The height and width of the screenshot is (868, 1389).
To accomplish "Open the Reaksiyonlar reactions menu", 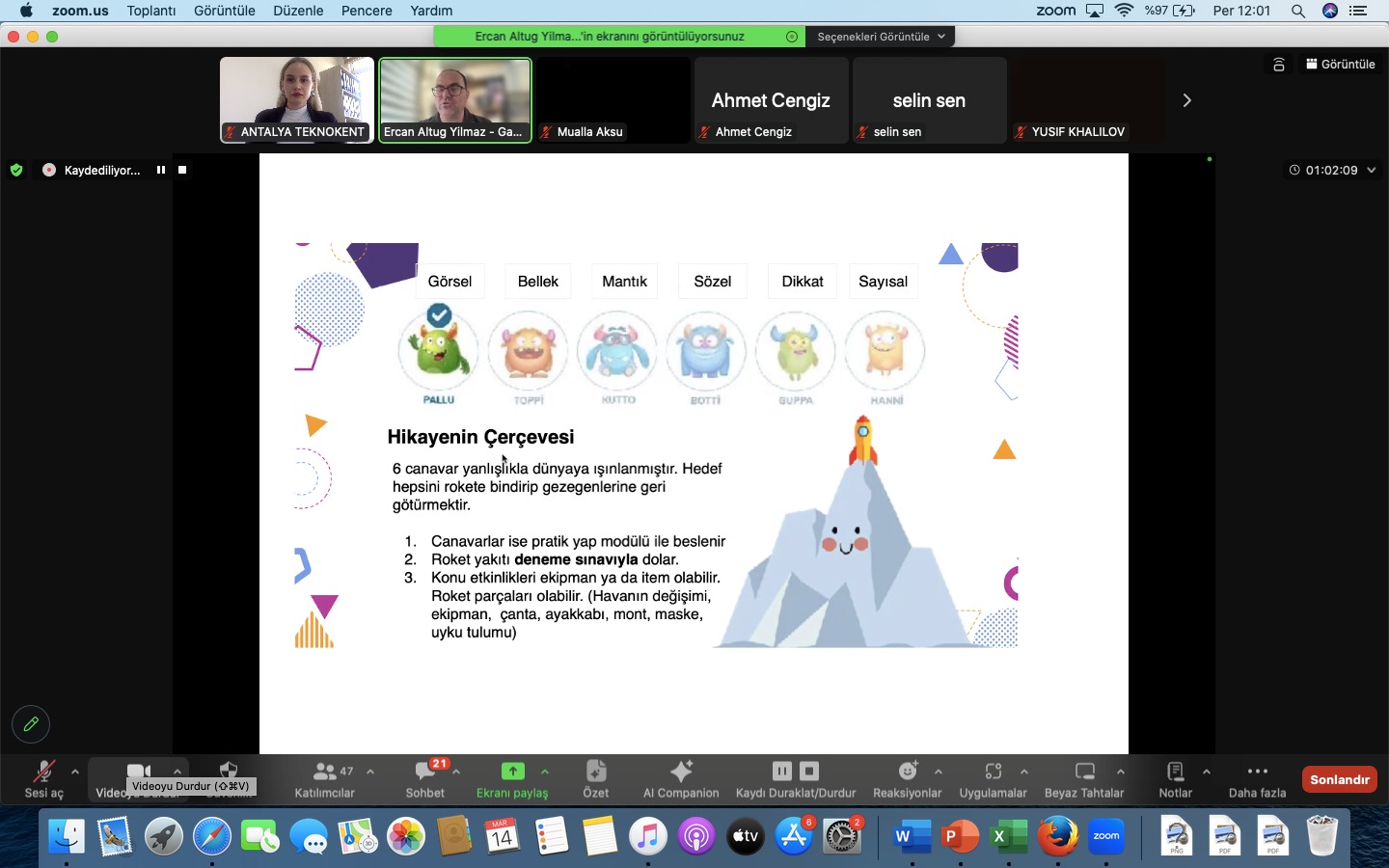I will 907,778.
